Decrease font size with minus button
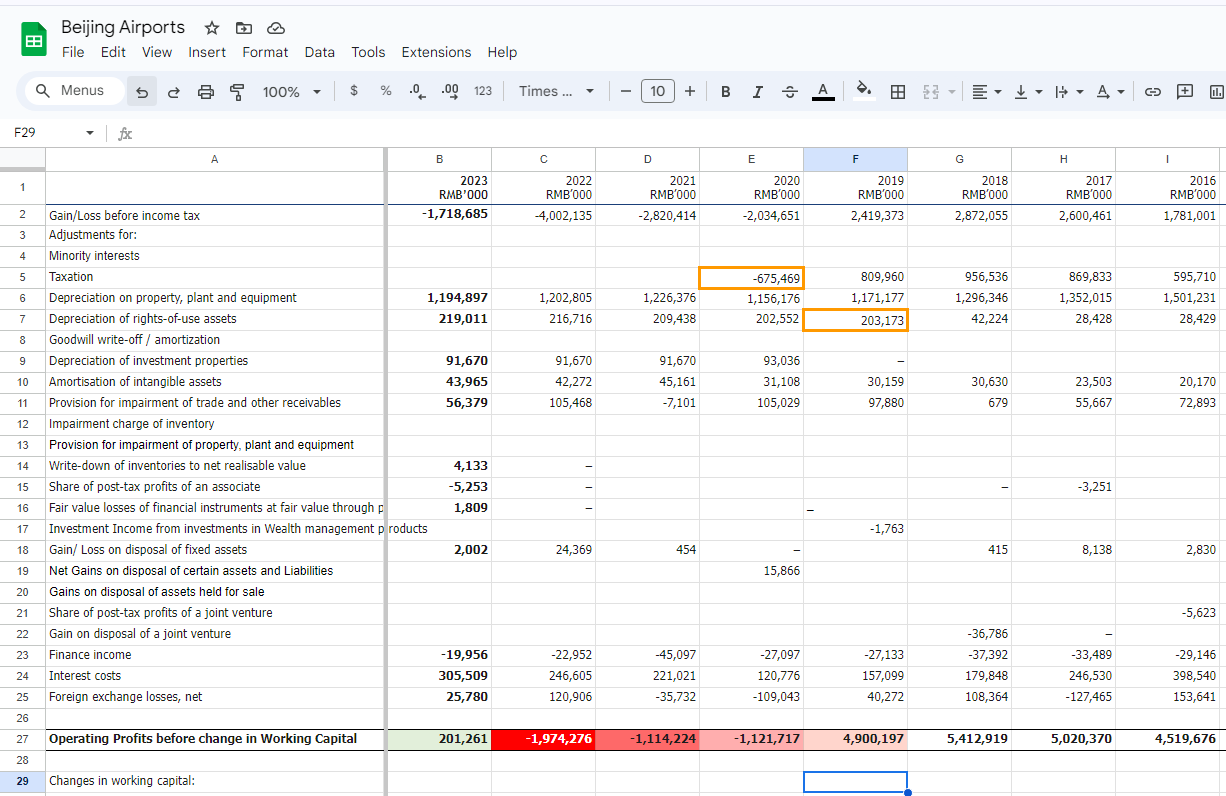 pyautogui.click(x=625, y=91)
